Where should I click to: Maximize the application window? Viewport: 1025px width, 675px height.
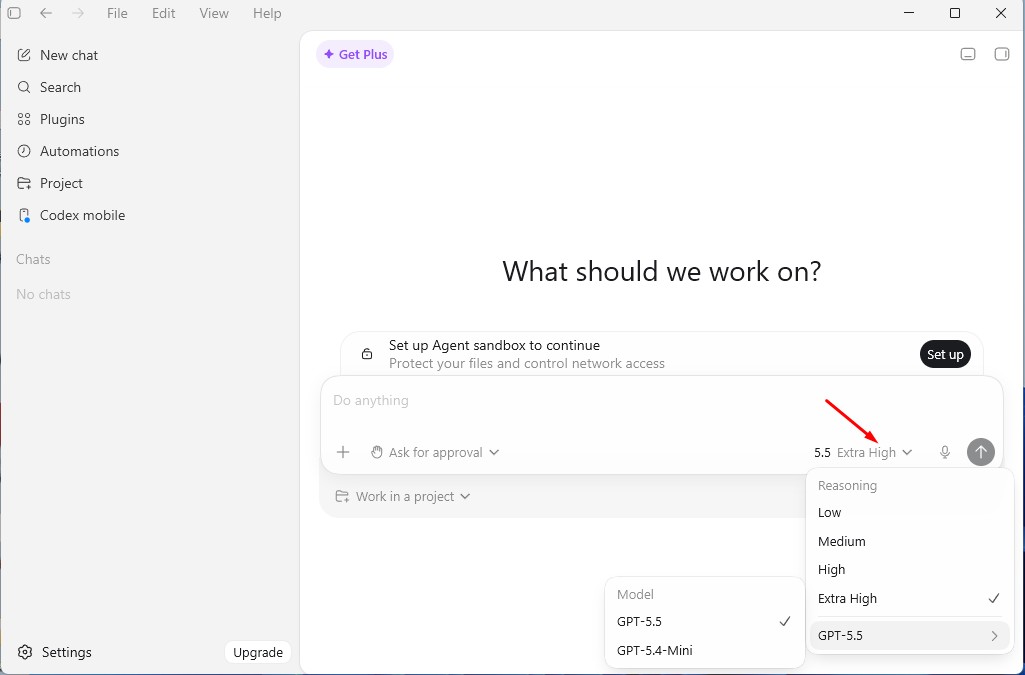point(955,13)
